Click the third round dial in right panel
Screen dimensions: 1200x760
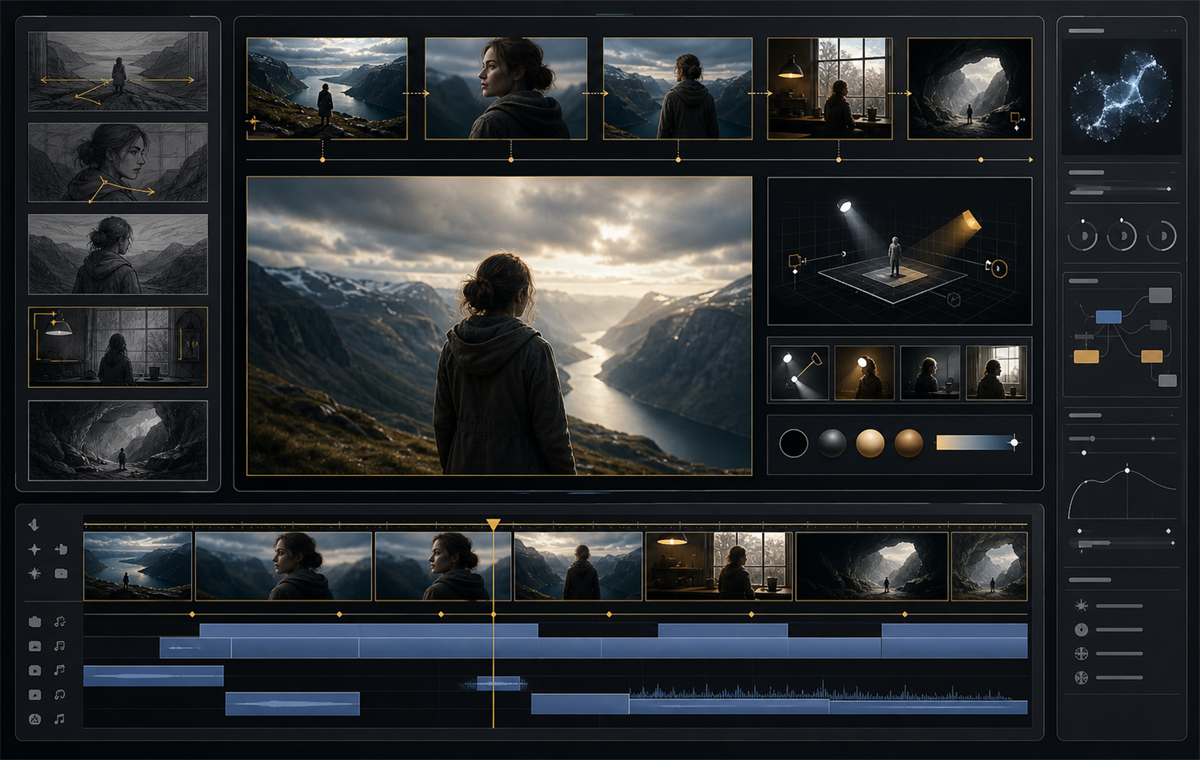1161,236
